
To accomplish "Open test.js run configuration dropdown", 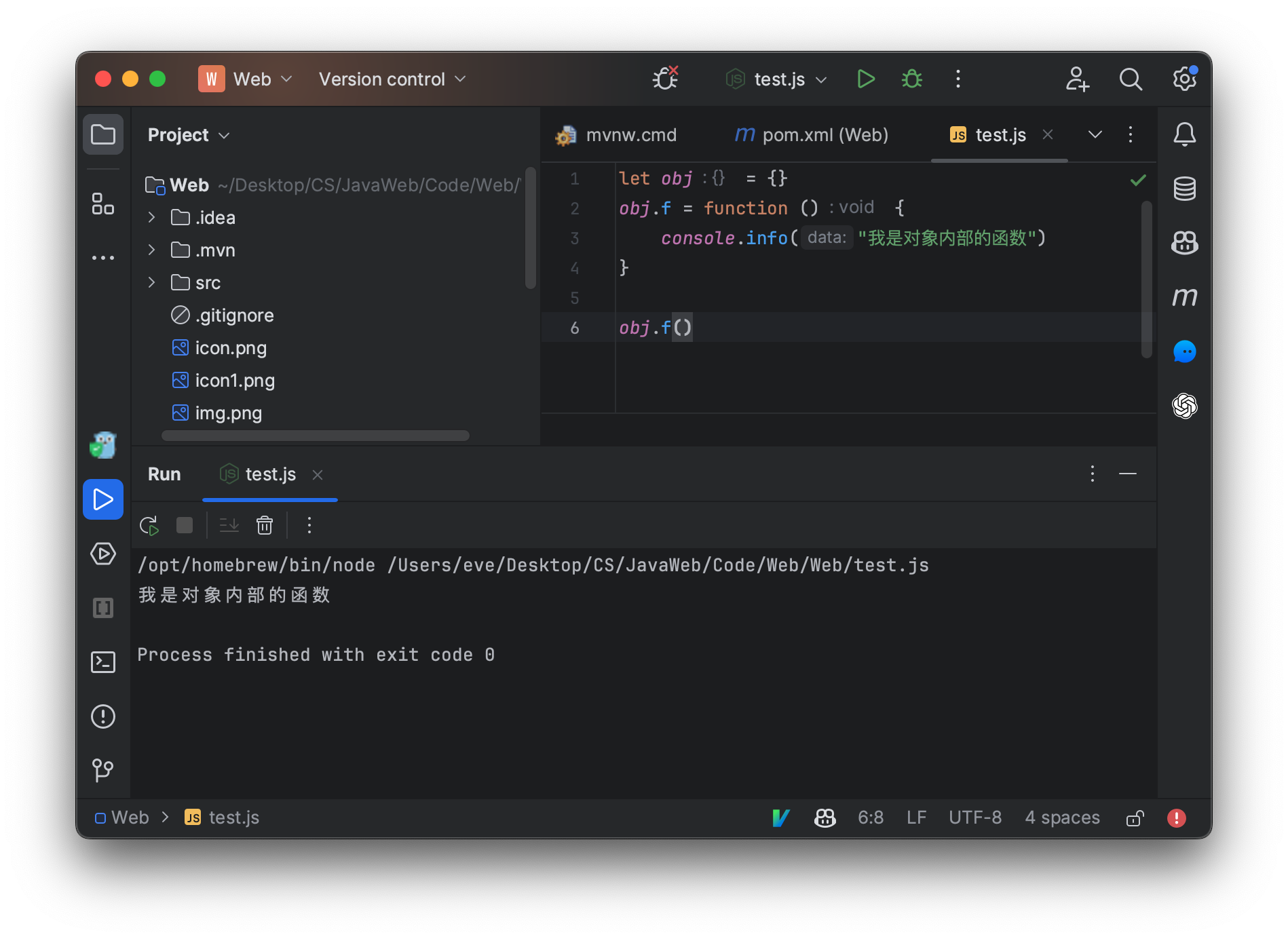I will pos(776,79).
